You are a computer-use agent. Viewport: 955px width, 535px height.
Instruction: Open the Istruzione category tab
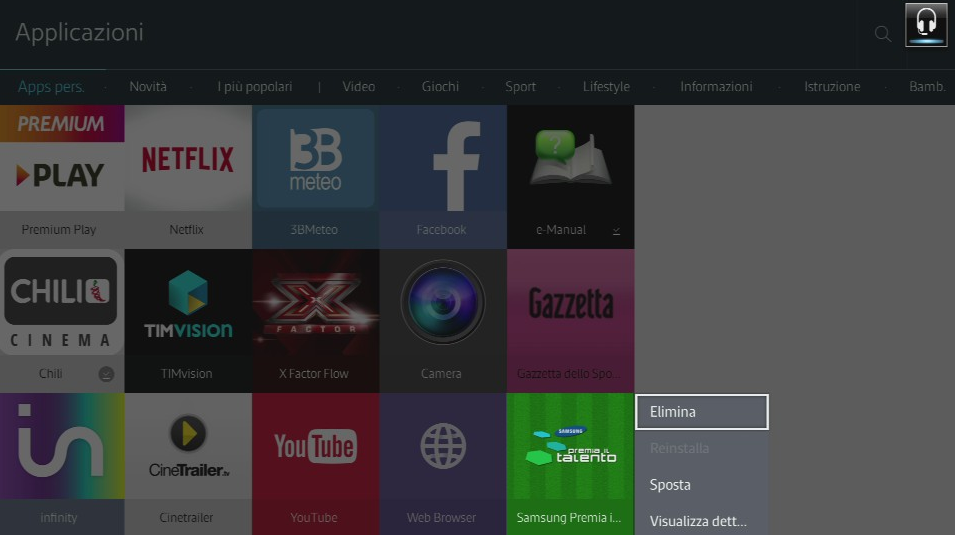(832, 87)
